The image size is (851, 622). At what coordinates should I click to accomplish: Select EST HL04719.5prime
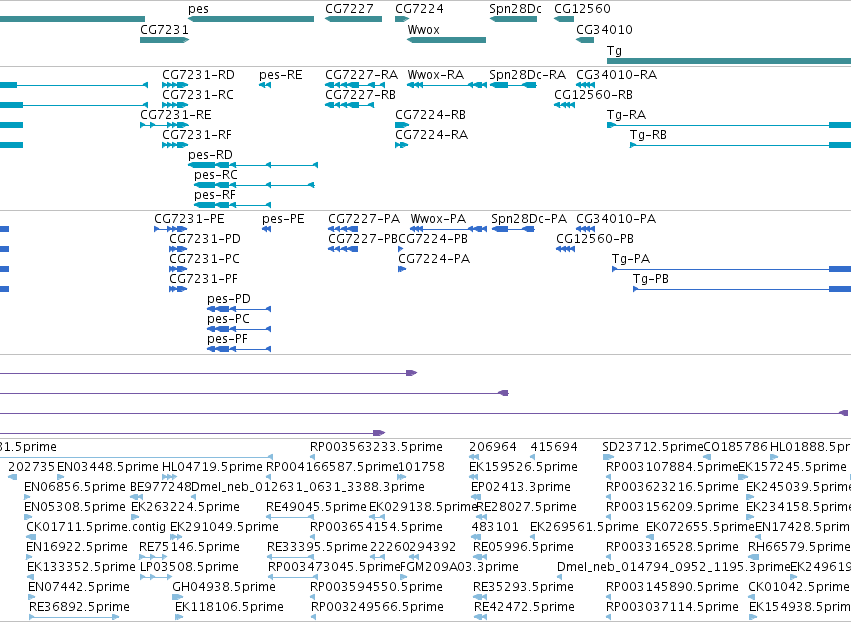(212, 467)
